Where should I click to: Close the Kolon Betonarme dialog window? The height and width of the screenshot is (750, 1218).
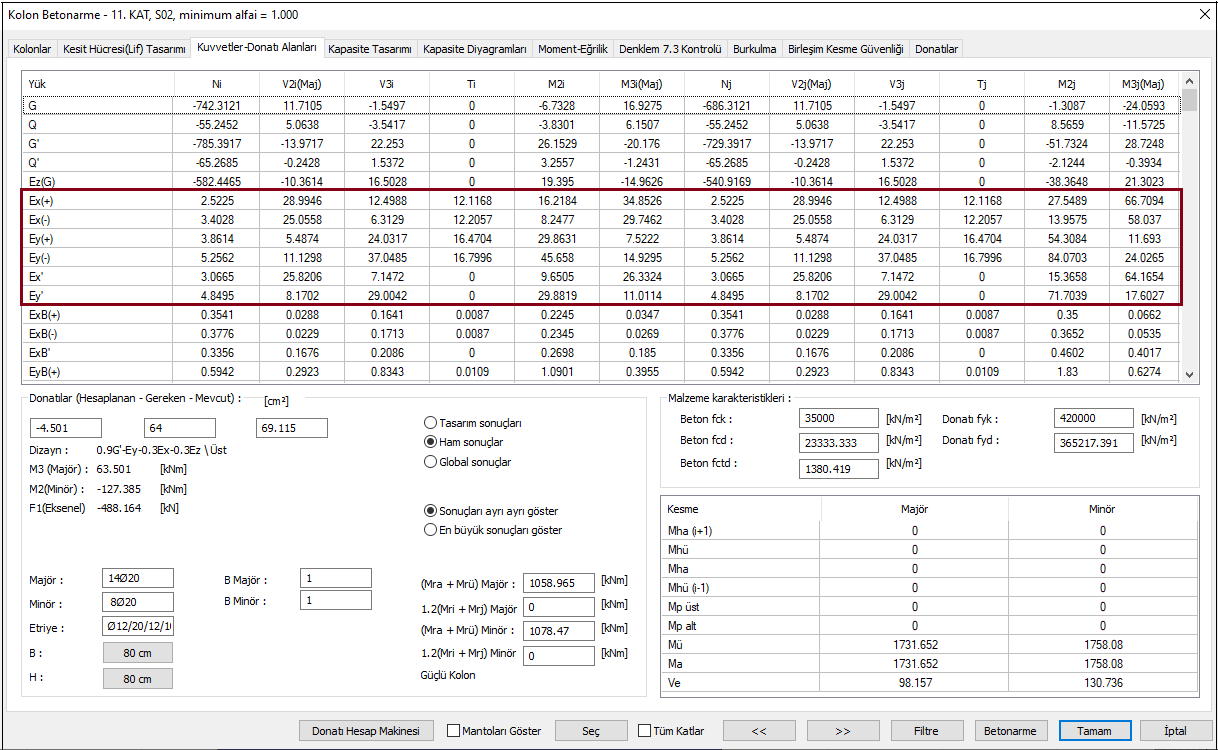click(x=1202, y=15)
